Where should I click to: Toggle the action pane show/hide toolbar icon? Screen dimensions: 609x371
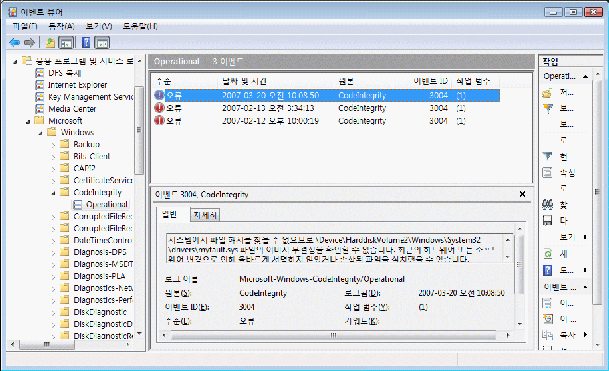tap(102, 42)
